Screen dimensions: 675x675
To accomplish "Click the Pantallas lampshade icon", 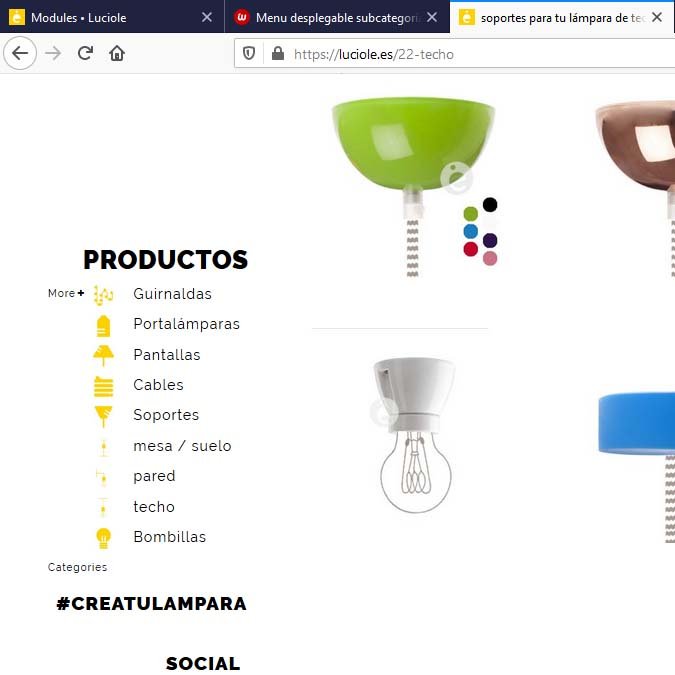I will click(x=103, y=356).
